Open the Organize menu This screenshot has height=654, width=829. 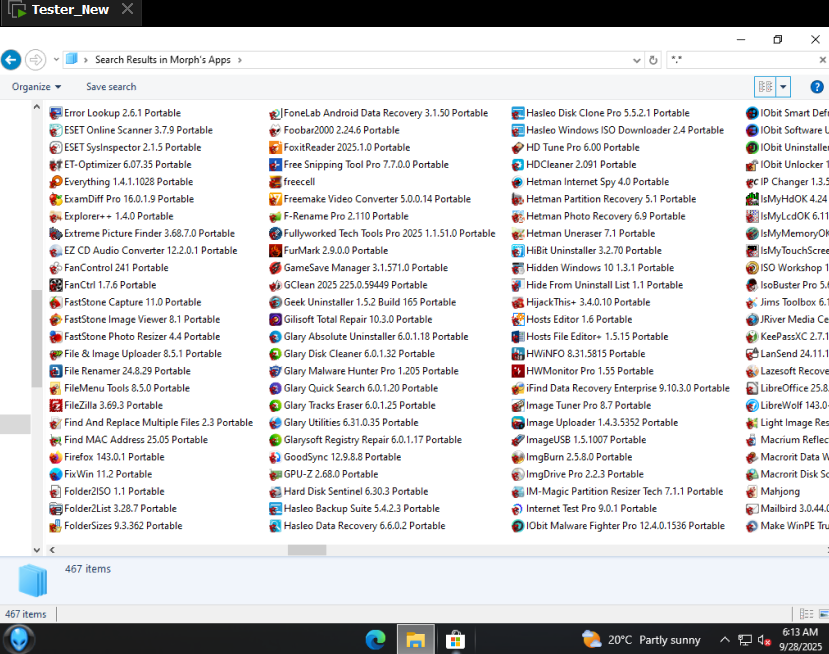click(x=36, y=87)
